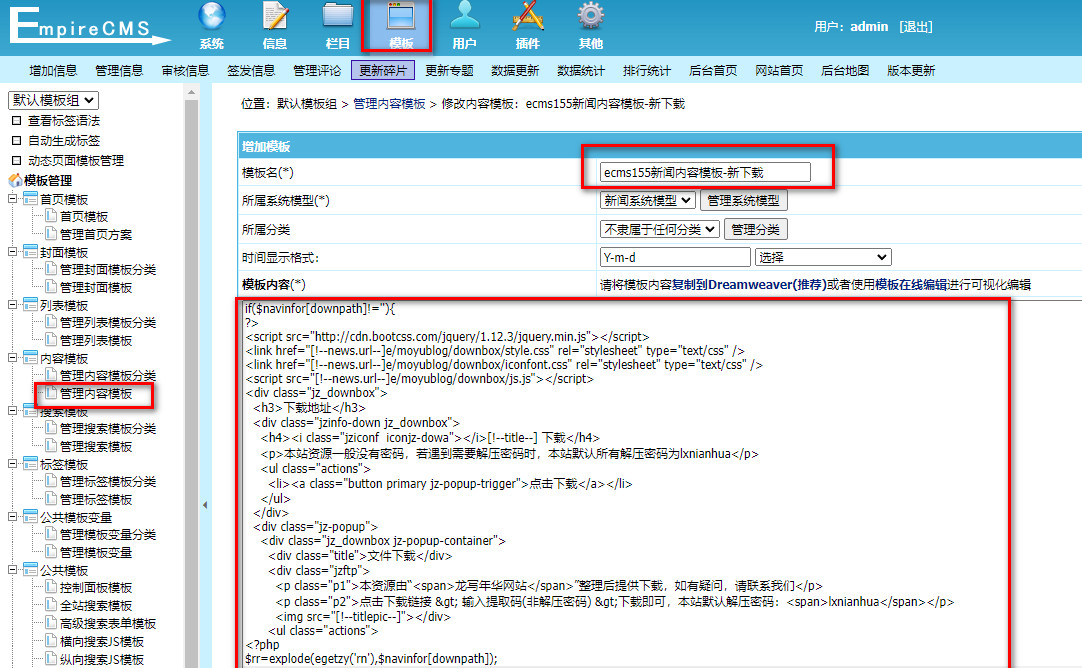Open the 管理信息 menu item
Viewport: 1082px width, 668px height.
pos(119,70)
